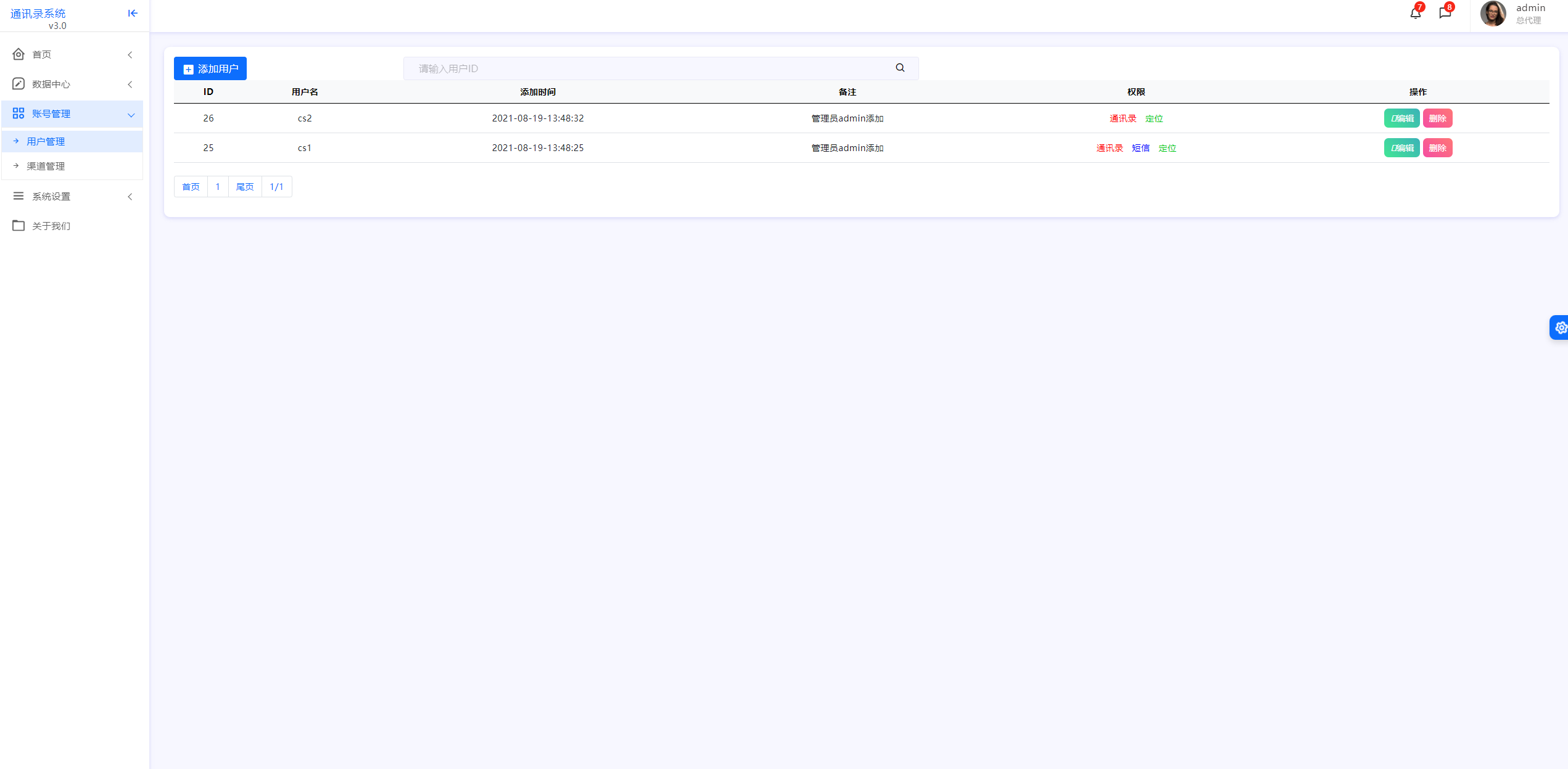This screenshot has width=1568, height=769.
Task: Collapse sidebar using arrow icon
Action: [133, 13]
